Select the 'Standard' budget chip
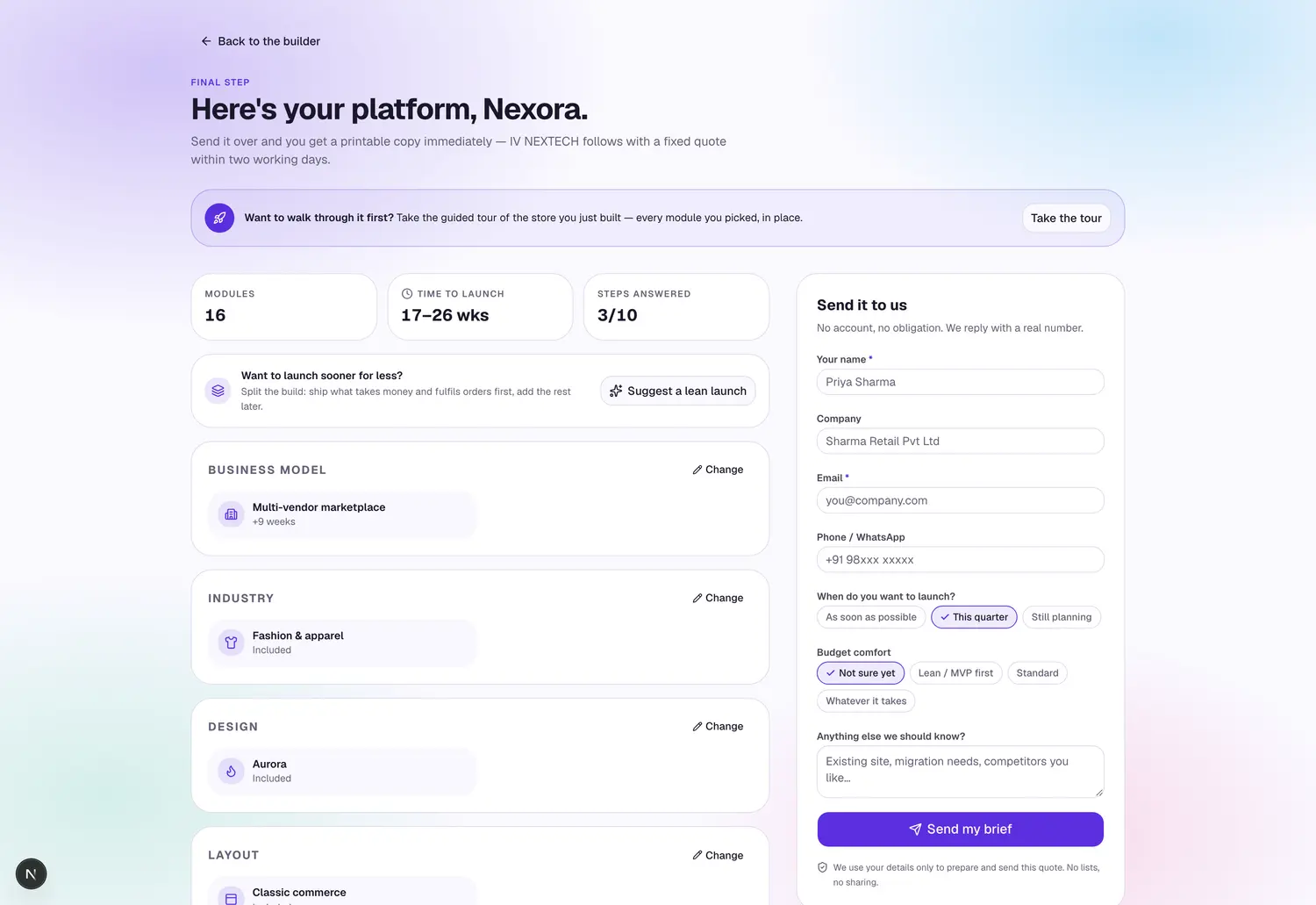The image size is (1316, 905). coord(1038,673)
